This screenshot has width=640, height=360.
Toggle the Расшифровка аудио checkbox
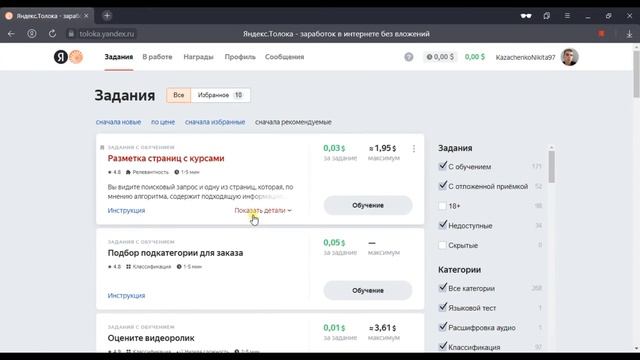click(x=442, y=327)
